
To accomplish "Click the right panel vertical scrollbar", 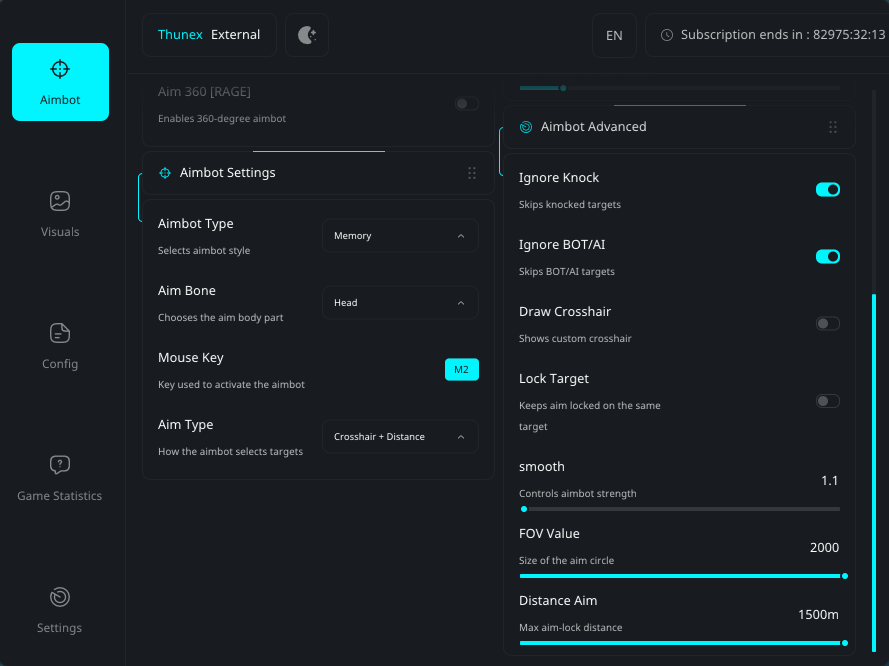I will 874,470.
